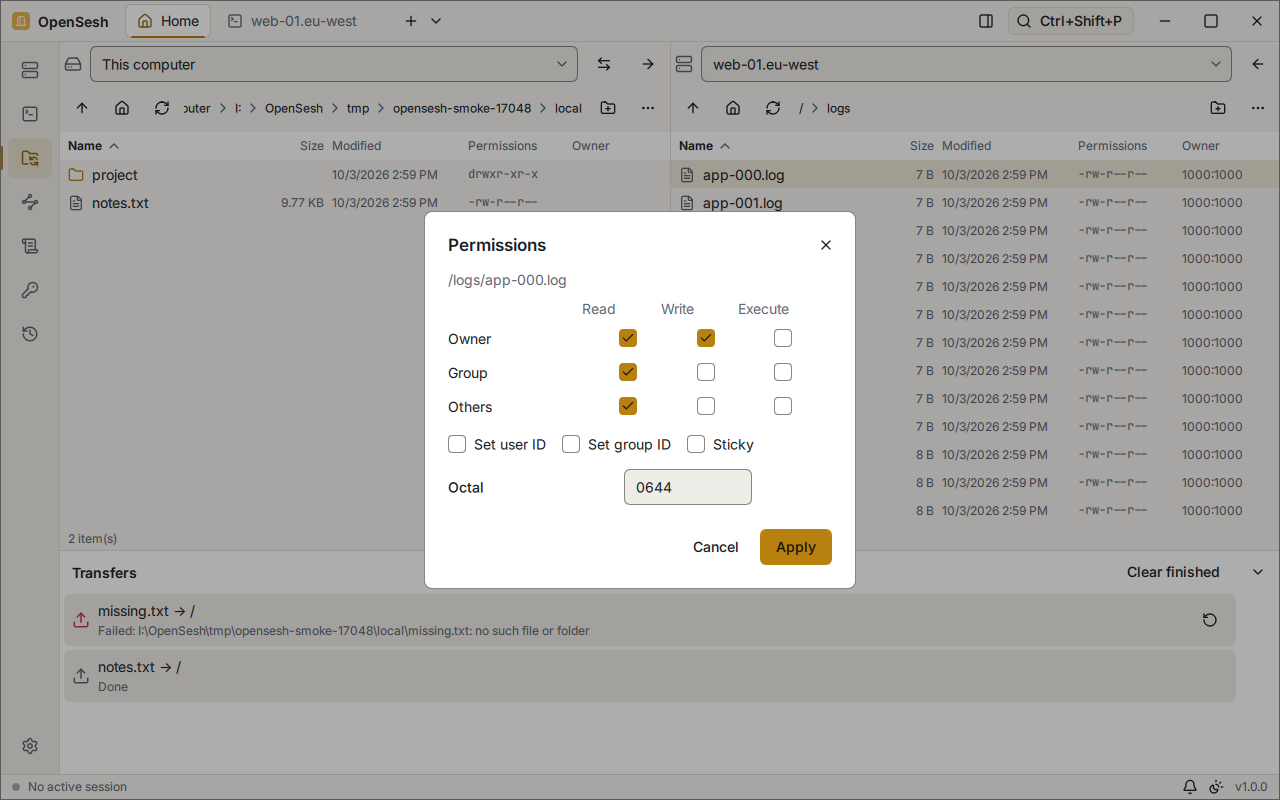Collapse the Transfers panel chevron

[1258, 572]
